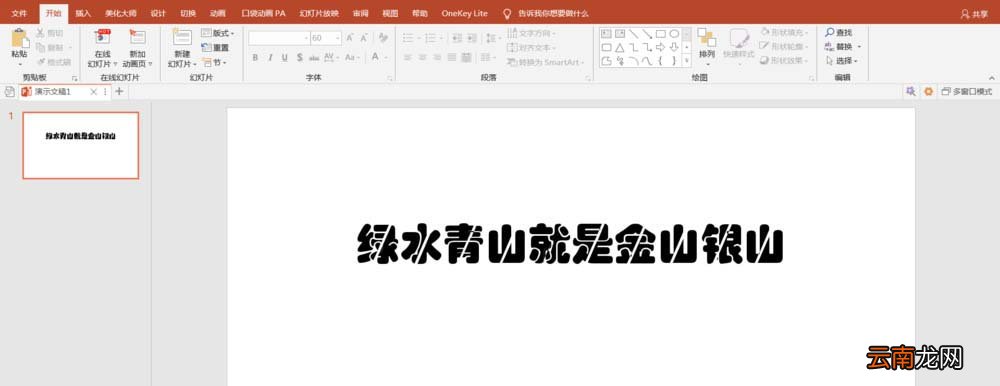Click the Tell me what to do search box

click(553, 13)
